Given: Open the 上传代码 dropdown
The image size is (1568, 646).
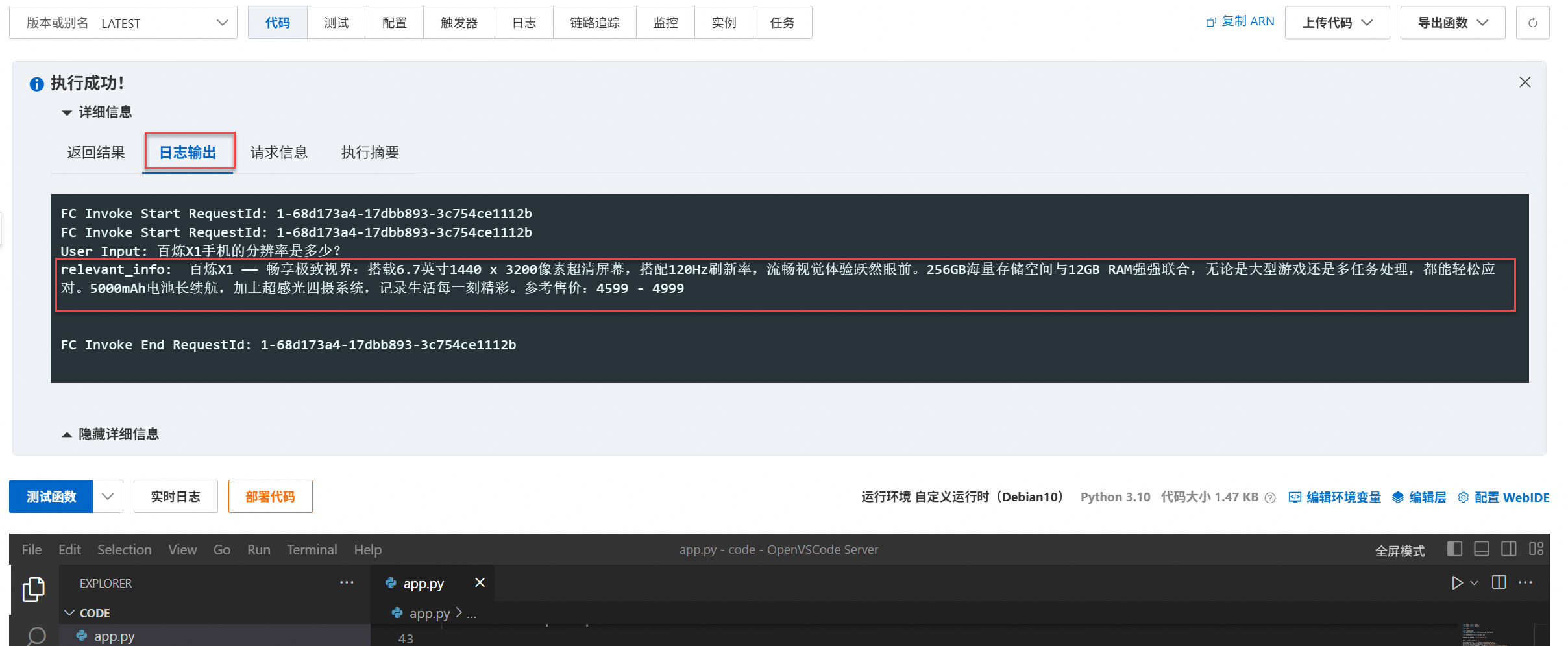Looking at the screenshot, I should [x=1337, y=23].
